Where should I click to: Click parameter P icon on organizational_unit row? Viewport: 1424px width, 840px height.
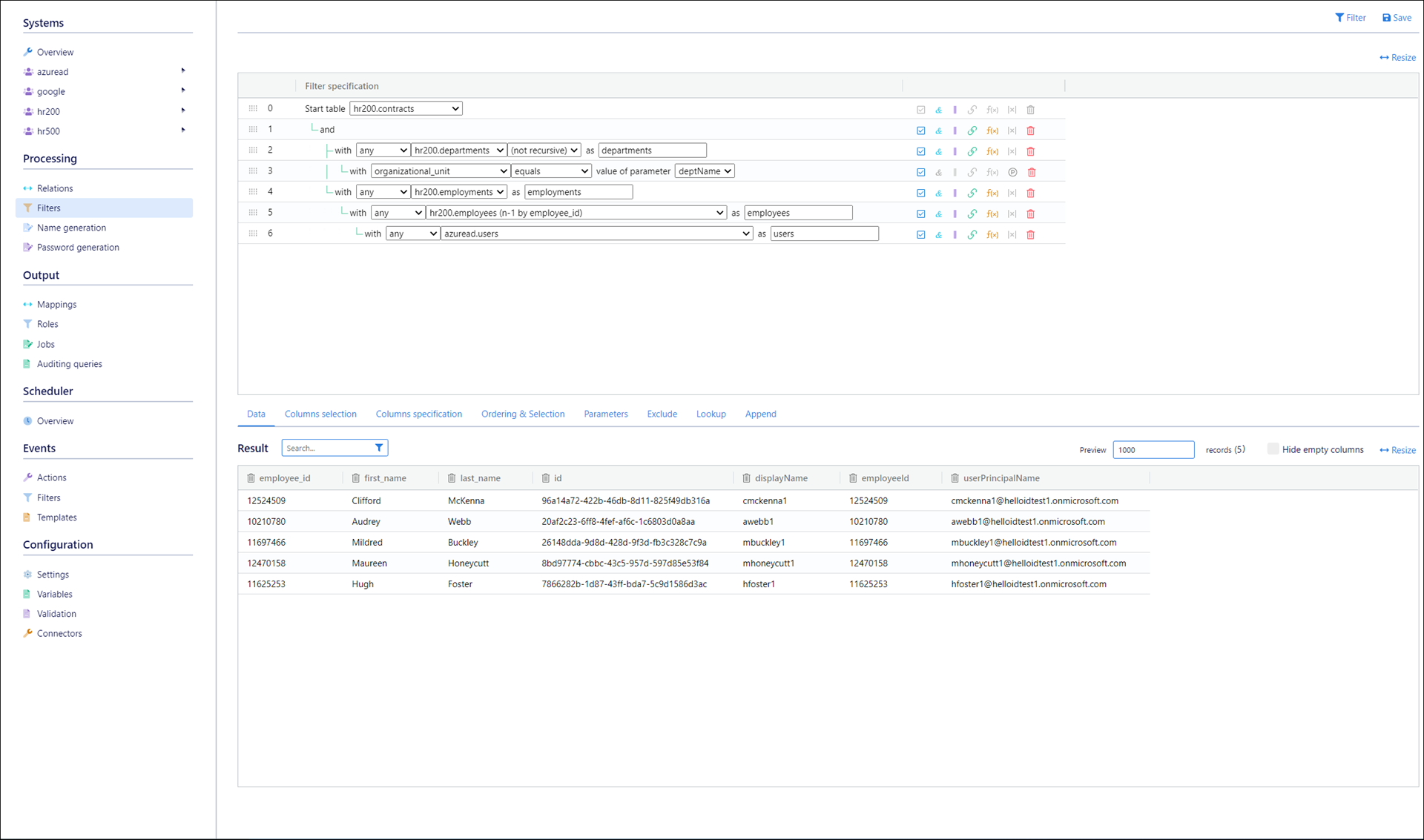click(x=1012, y=172)
